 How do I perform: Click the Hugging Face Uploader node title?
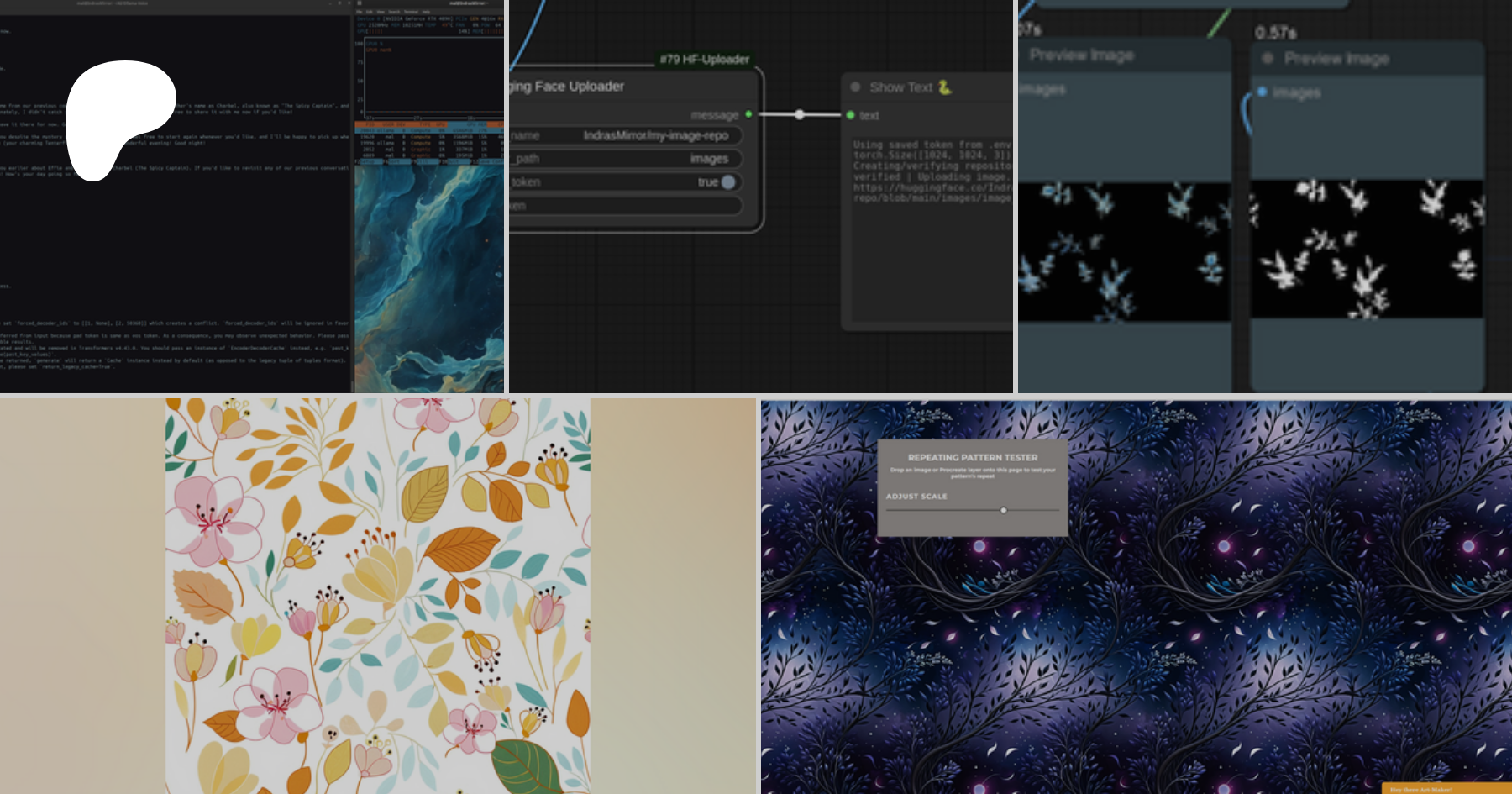568,87
